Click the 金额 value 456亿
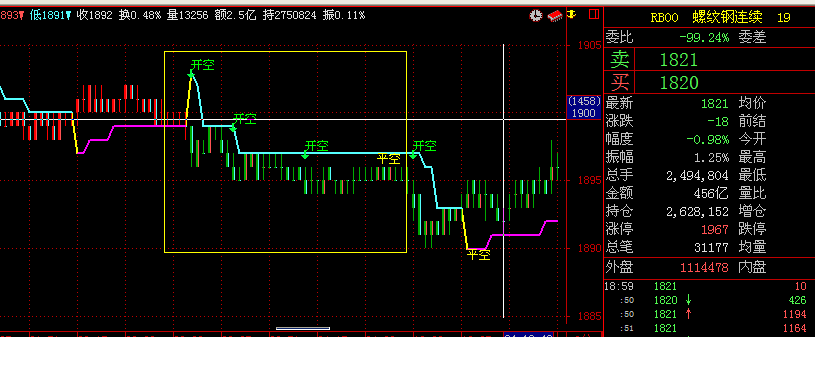The height and width of the screenshot is (384, 815). point(712,193)
